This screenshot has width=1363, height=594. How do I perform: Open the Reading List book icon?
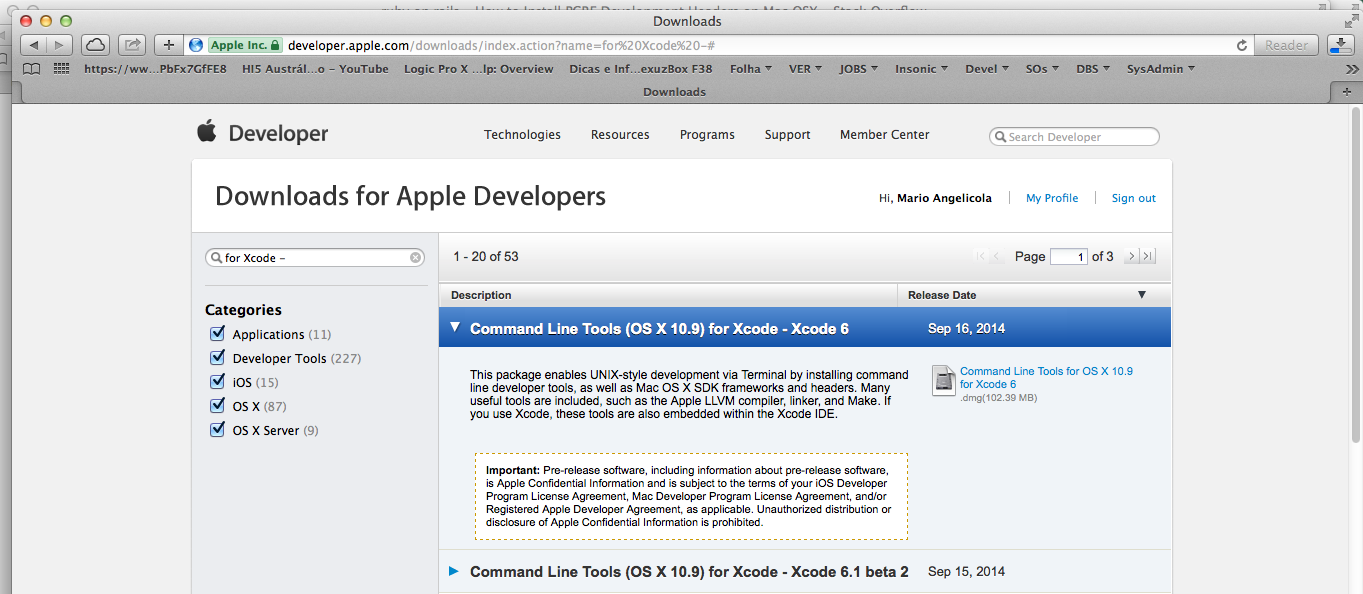pos(32,69)
